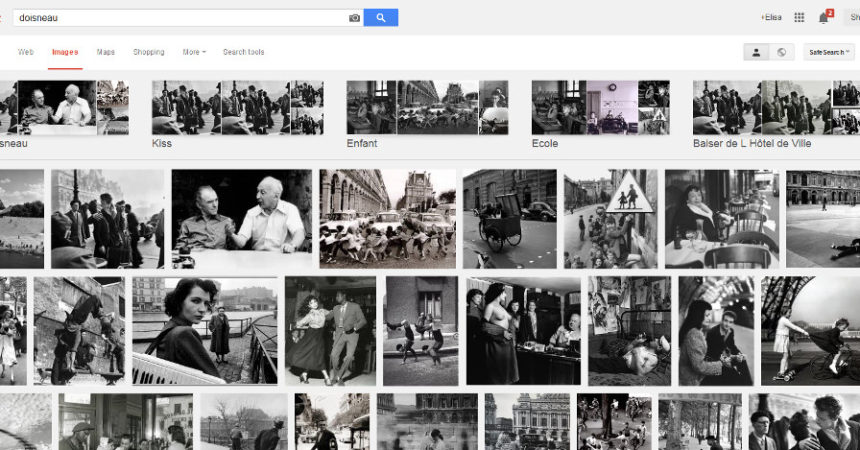Screen dimensions: 860x450
Task: Open the children crossing street with cars photo
Action: (388, 219)
